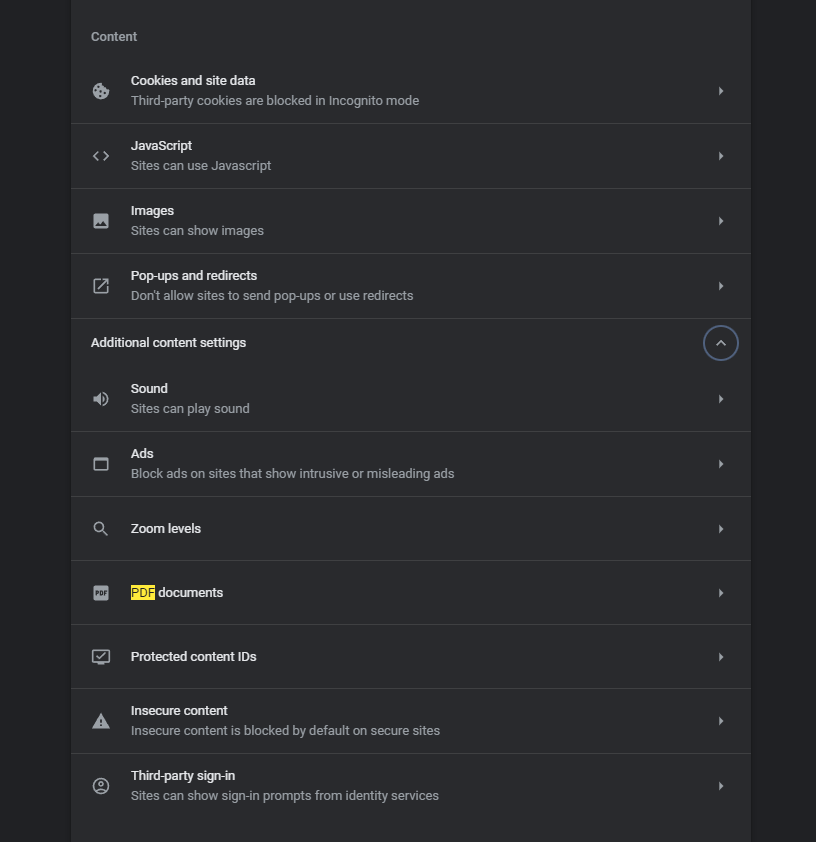Viewport: 816px width, 842px height.
Task: Collapse the Additional content settings section
Action: coord(720,343)
